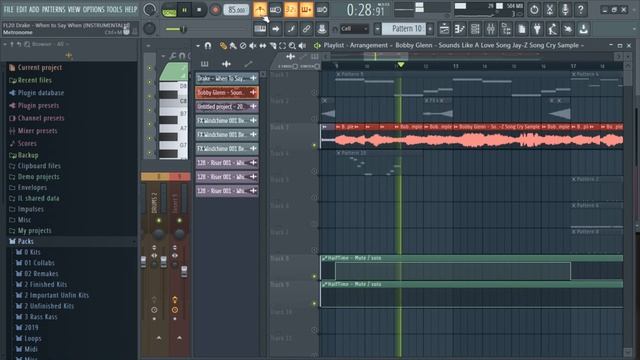Viewport: 640px width, 360px height.
Task: Select the Untitled project clip in picker
Action: (227, 107)
